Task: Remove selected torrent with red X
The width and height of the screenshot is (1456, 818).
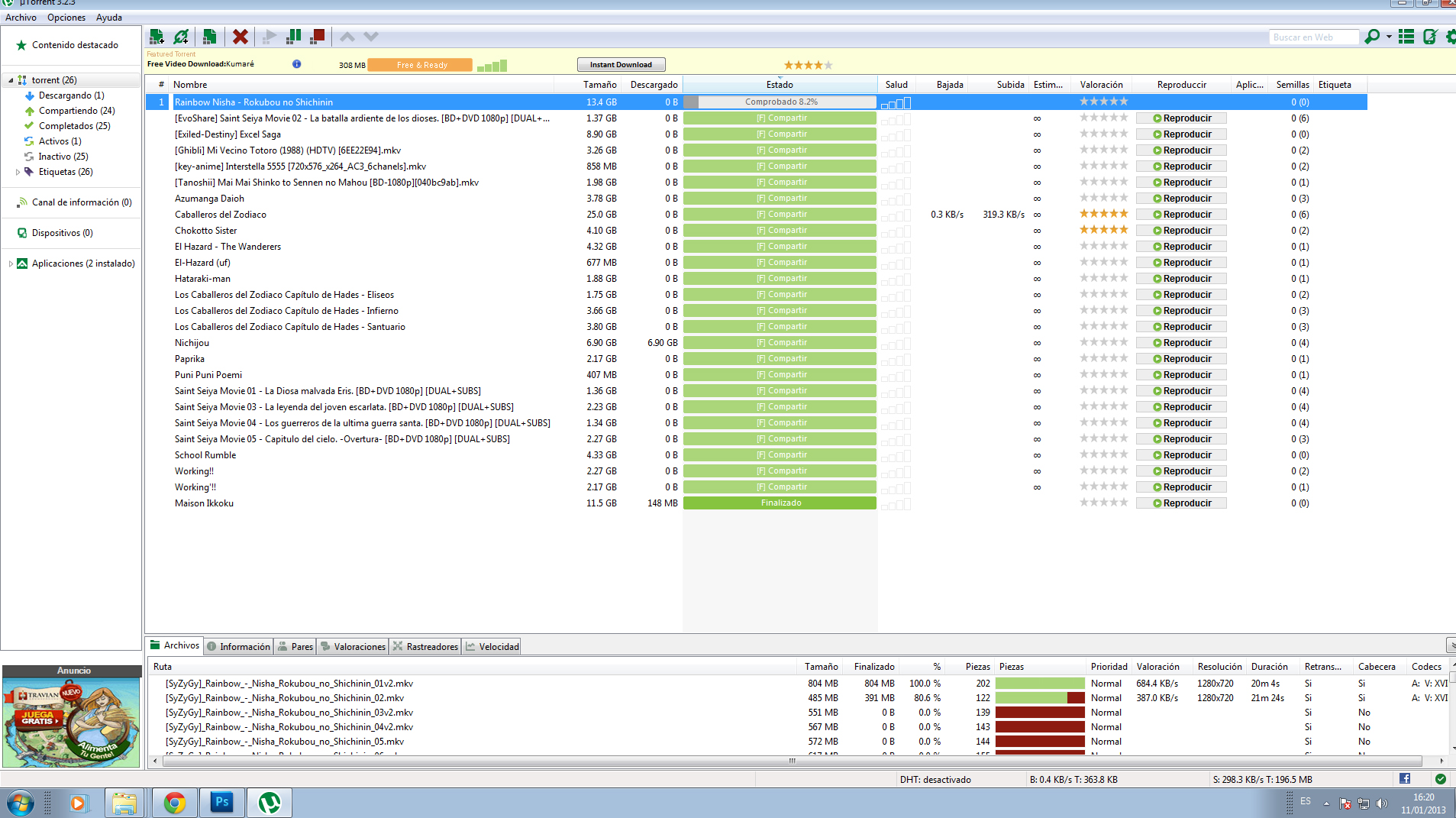Action: pyautogui.click(x=240, y=37)
